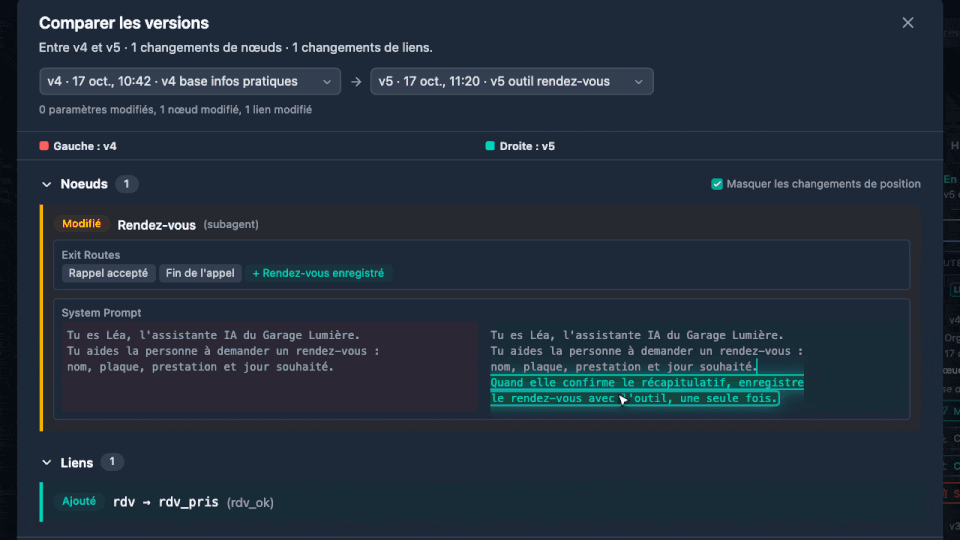Click the System Prompt label
The image size is (960, 540).
click(101, 313)
